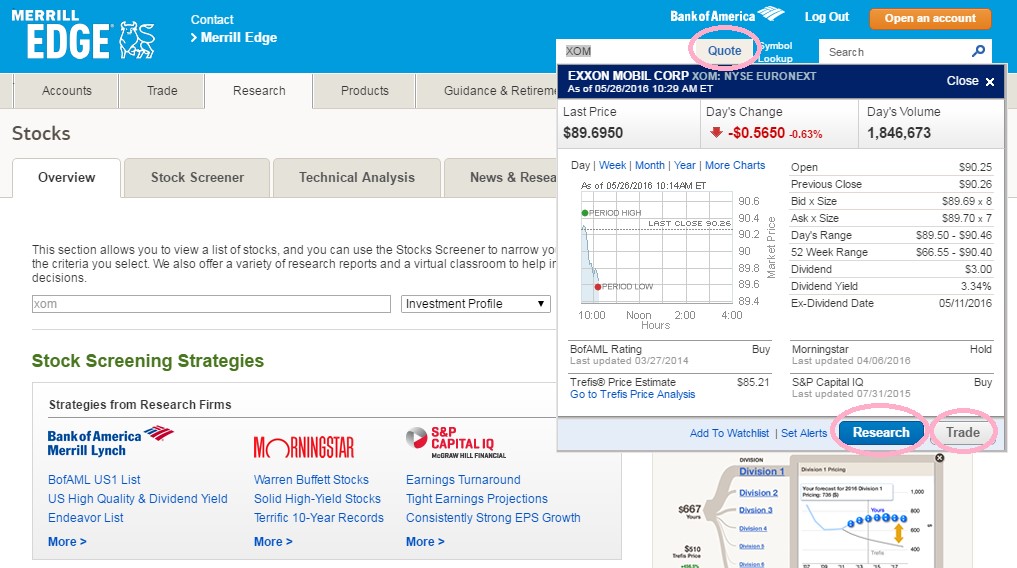Click the Ex-Dividend Date 05/11/2016
This screenshot has height=568, width=1017.
(x=965, y=303)
